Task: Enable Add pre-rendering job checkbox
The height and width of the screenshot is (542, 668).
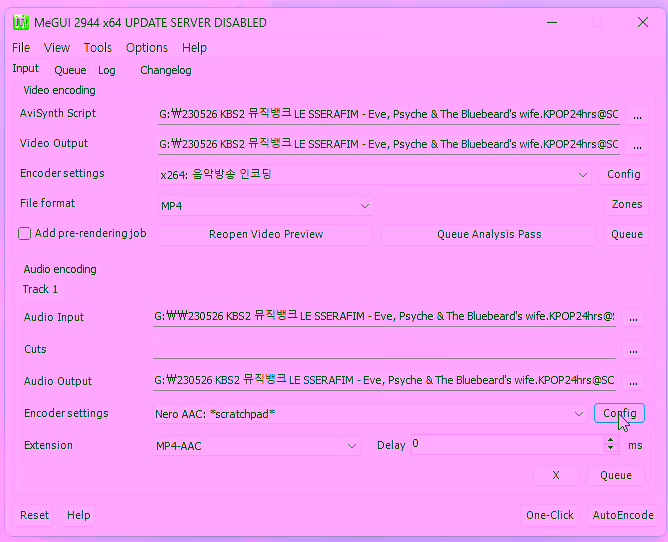Action: tap(25, 234)
